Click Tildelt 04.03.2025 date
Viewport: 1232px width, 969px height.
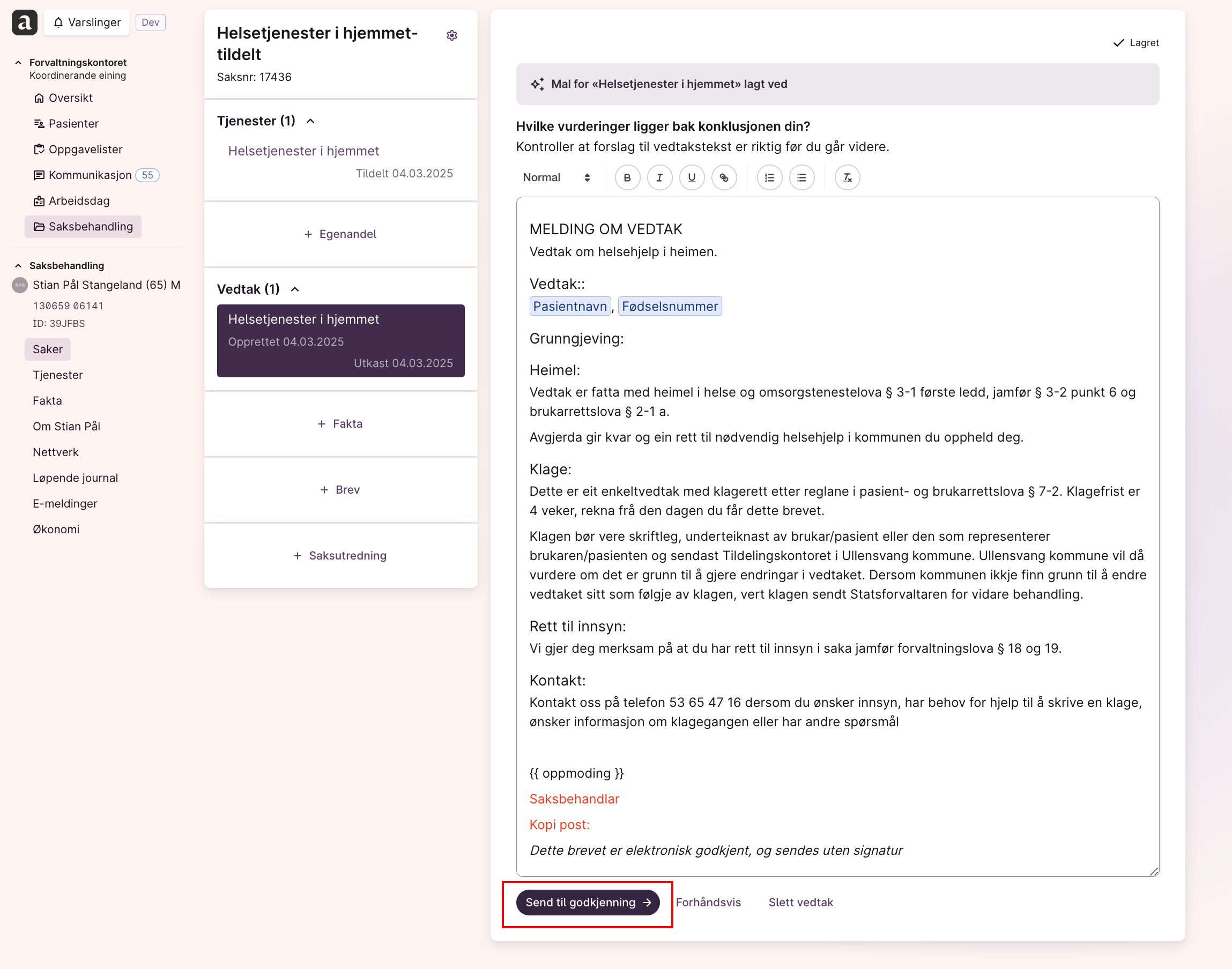[404, 174]
